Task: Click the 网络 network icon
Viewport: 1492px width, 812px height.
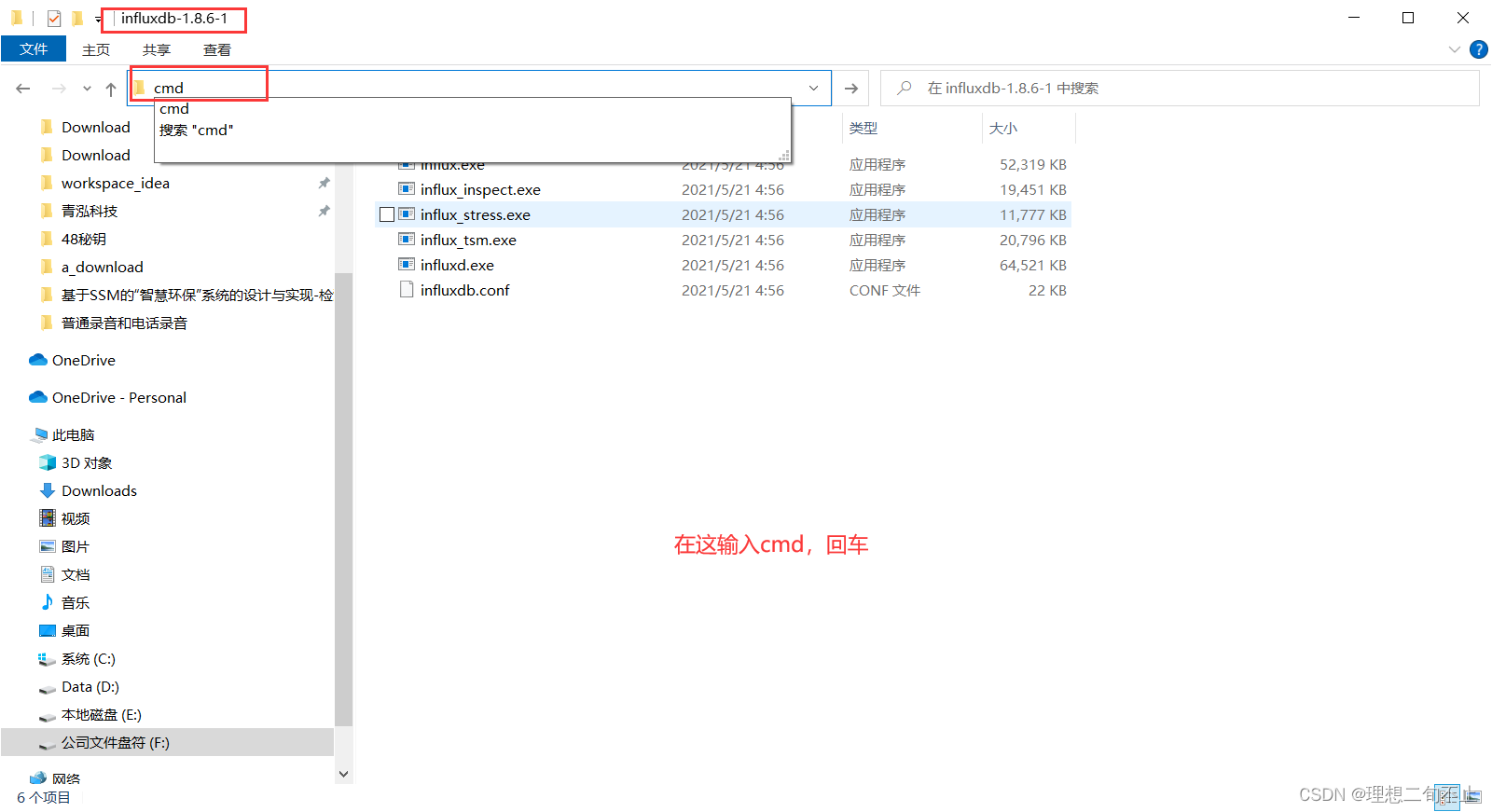Action: point(38,778)
